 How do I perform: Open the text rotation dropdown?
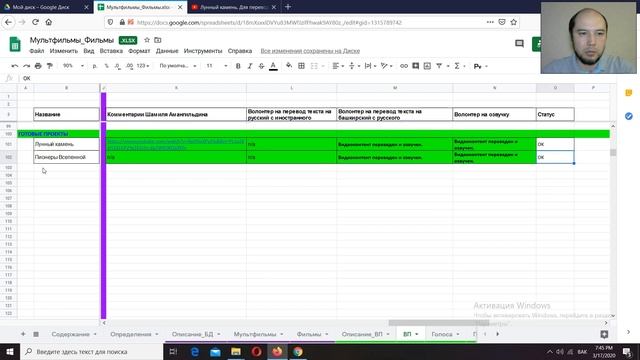(387, 66)
